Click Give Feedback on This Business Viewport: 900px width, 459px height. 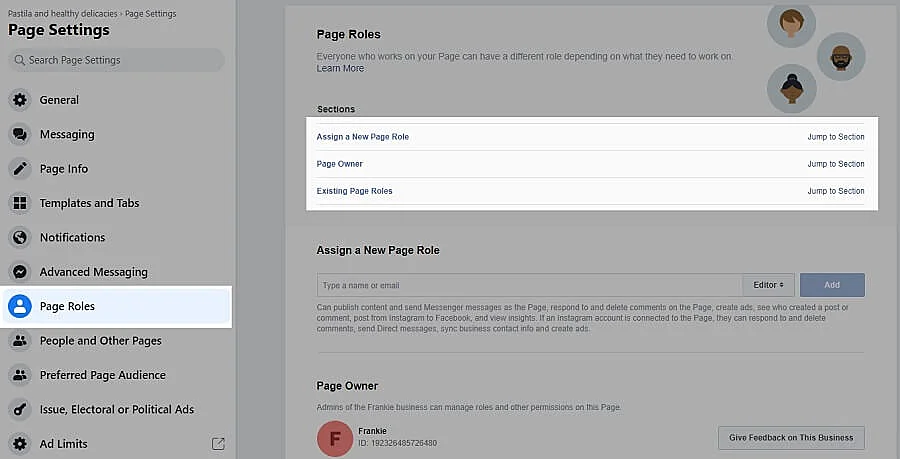pos(791,438)
